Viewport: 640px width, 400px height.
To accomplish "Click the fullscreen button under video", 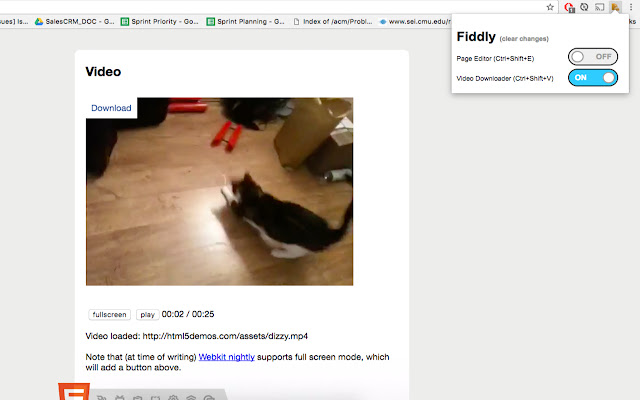I will [109, 314].
